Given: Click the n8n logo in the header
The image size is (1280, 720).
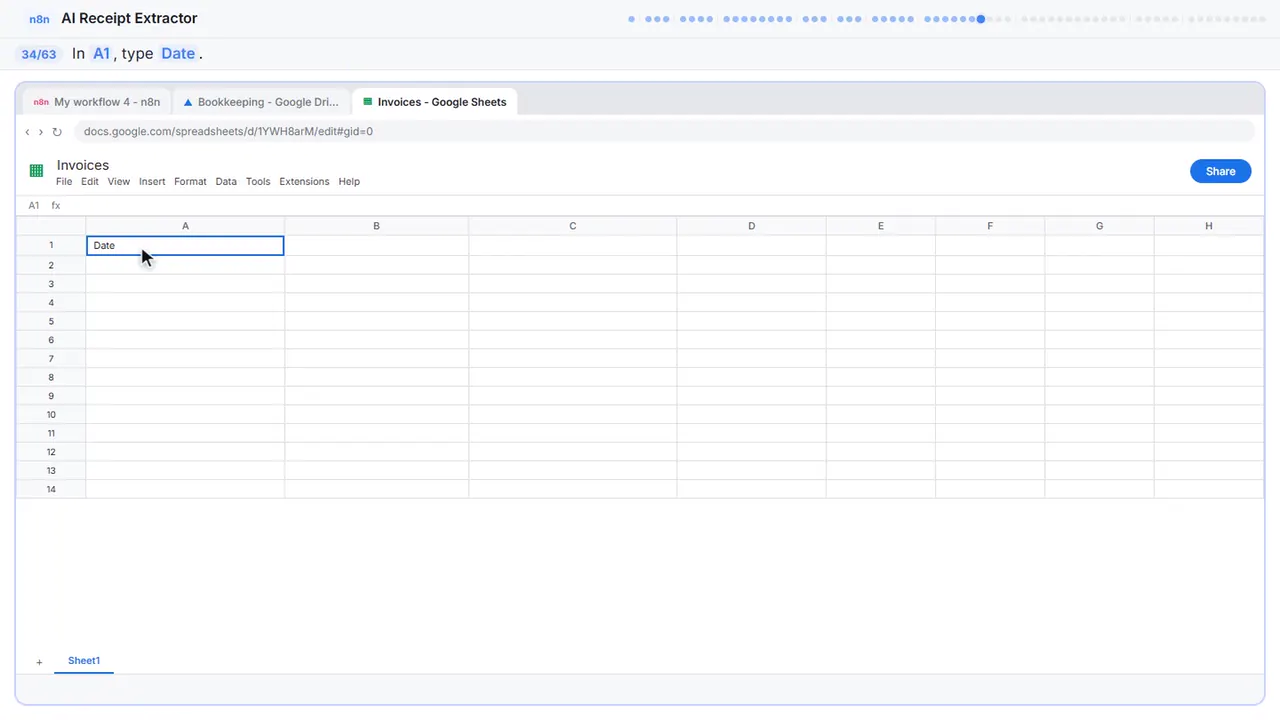Looking at the screenshot, I should [x=39, y=18].
